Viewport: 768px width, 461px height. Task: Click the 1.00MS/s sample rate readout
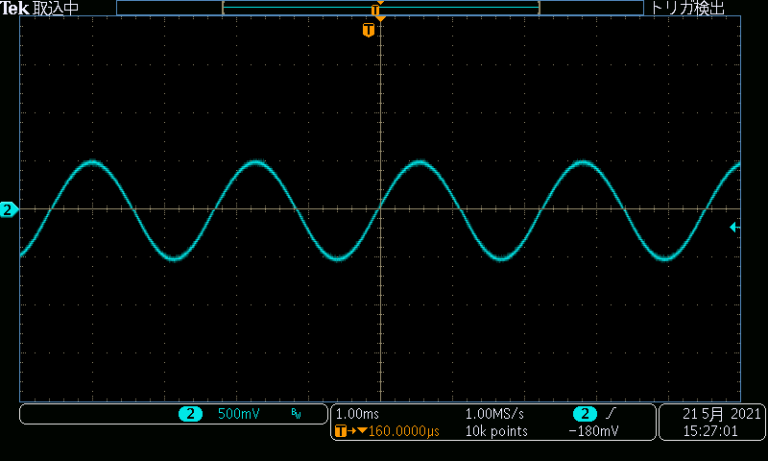tap(494, 413)
